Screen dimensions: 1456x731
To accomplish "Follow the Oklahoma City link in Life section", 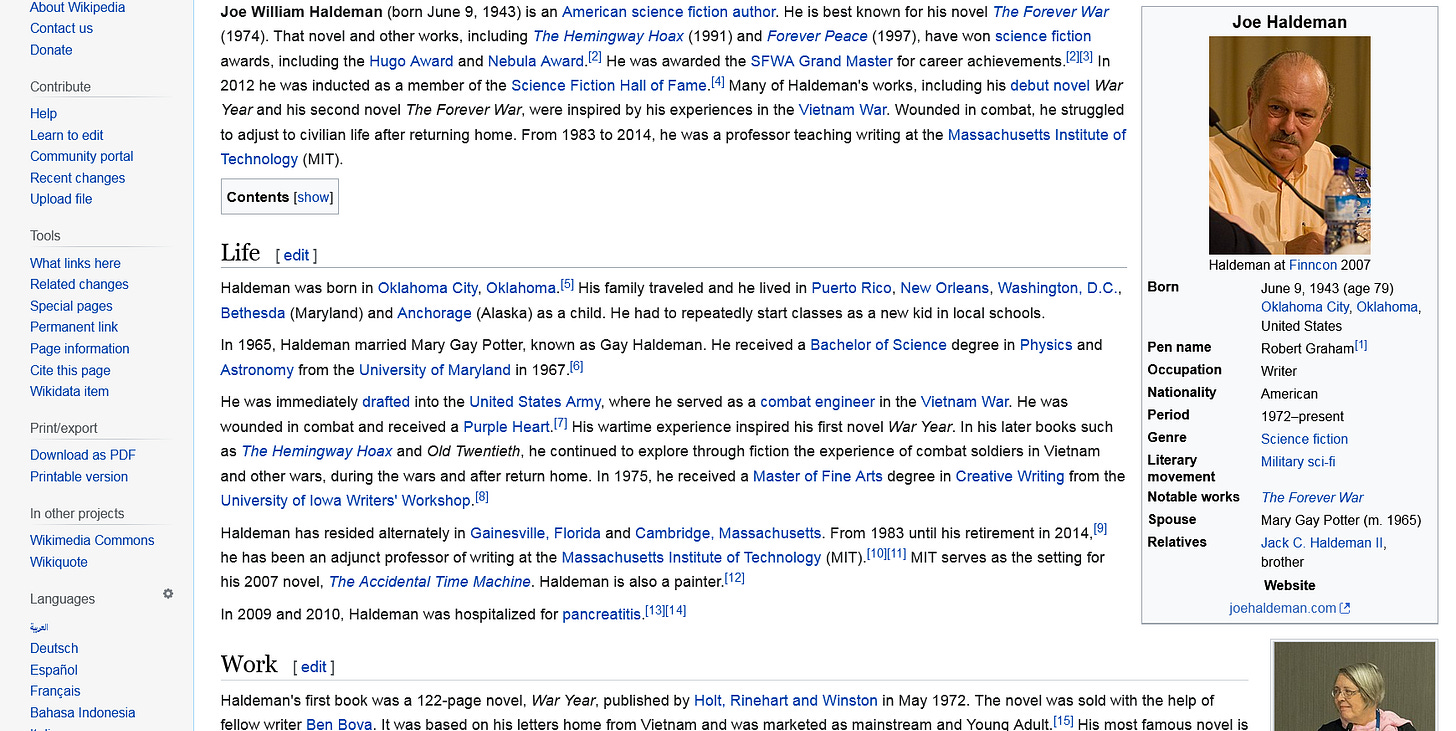I will pos(427,288).
